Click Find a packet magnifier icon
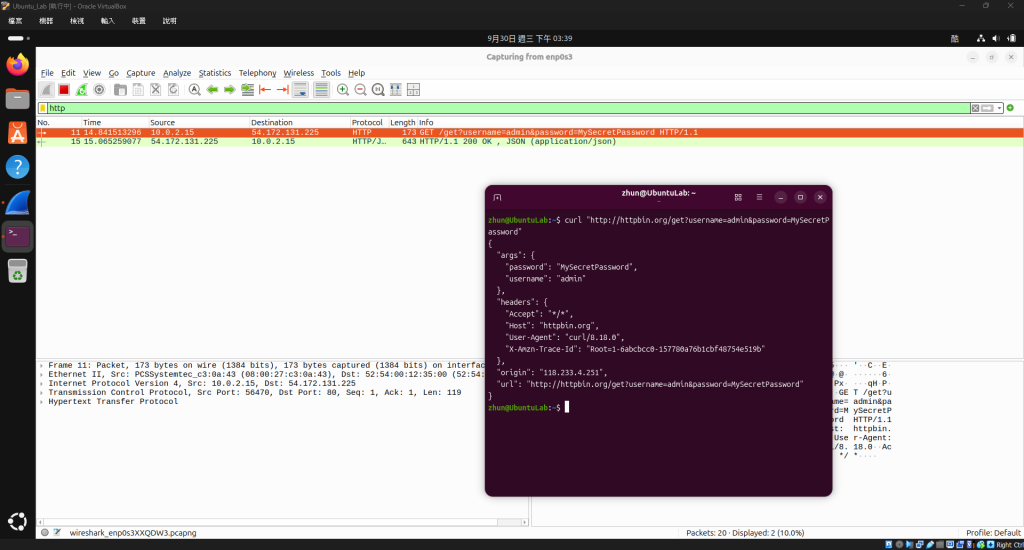 click(195, 90)
